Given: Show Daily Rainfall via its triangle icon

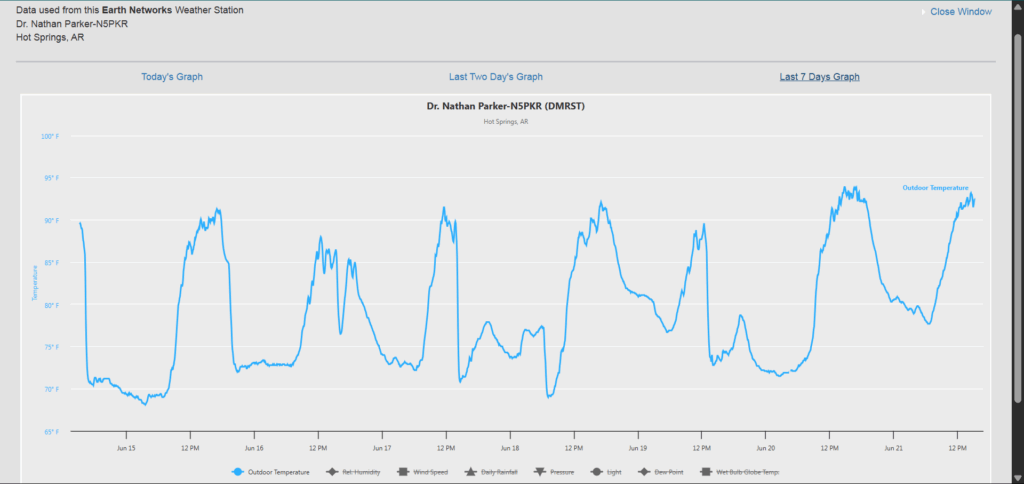Looking at the screenshot, I should tap(469, 472).
